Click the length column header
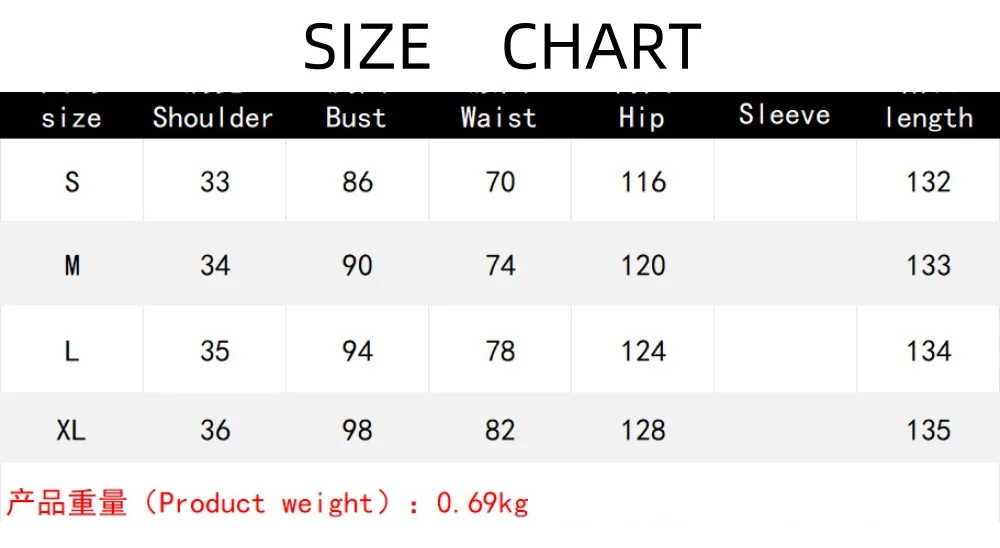Viewport: 1000px width, 548px height. 928,118
